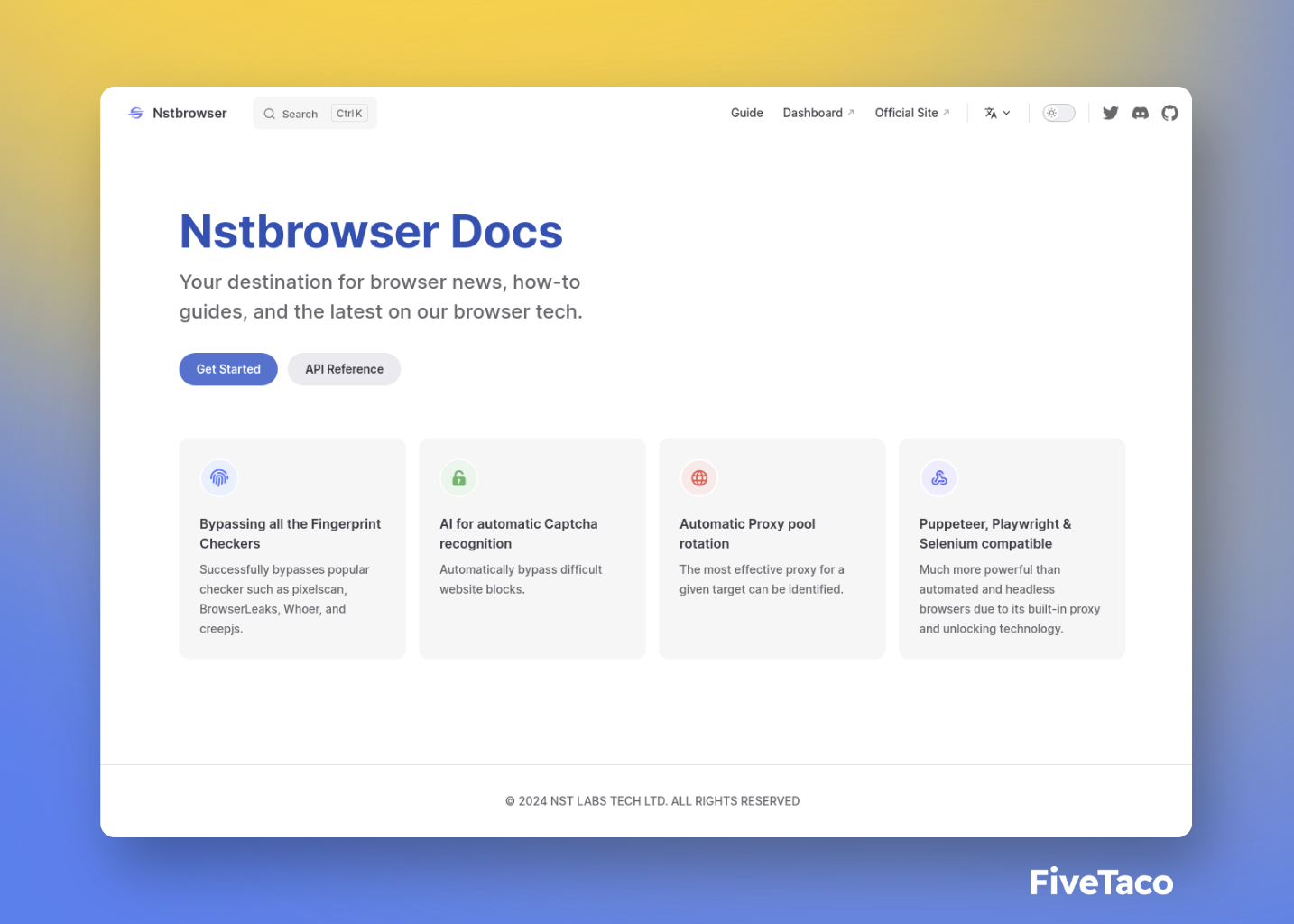The image size is (1294, 924).
Task: Open the AI for automatic Captcha recognition card
Action: (532, 549)
